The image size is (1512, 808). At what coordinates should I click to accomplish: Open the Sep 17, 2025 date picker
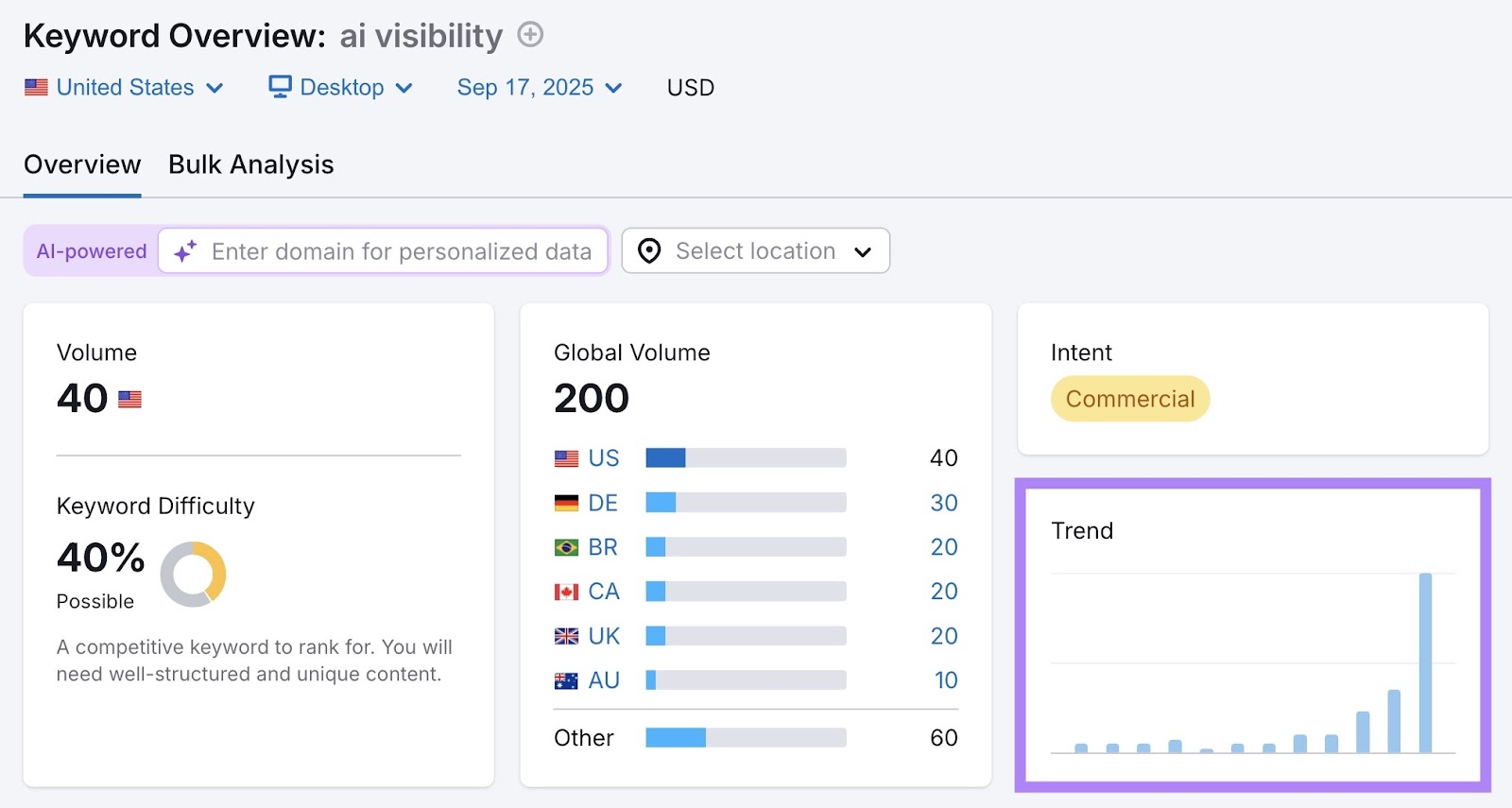point(540,88)
